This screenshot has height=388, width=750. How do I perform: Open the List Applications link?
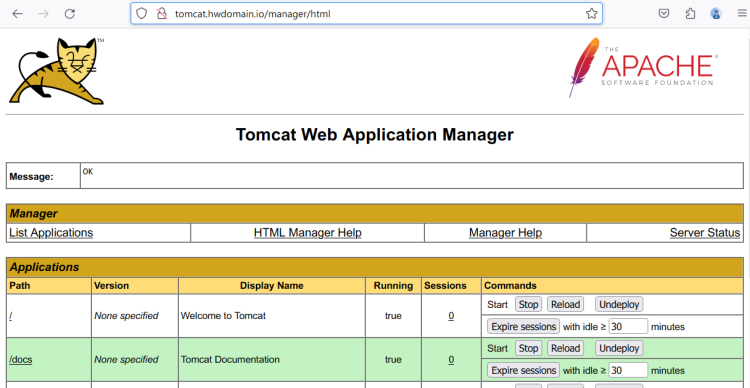tap(51, 233)
